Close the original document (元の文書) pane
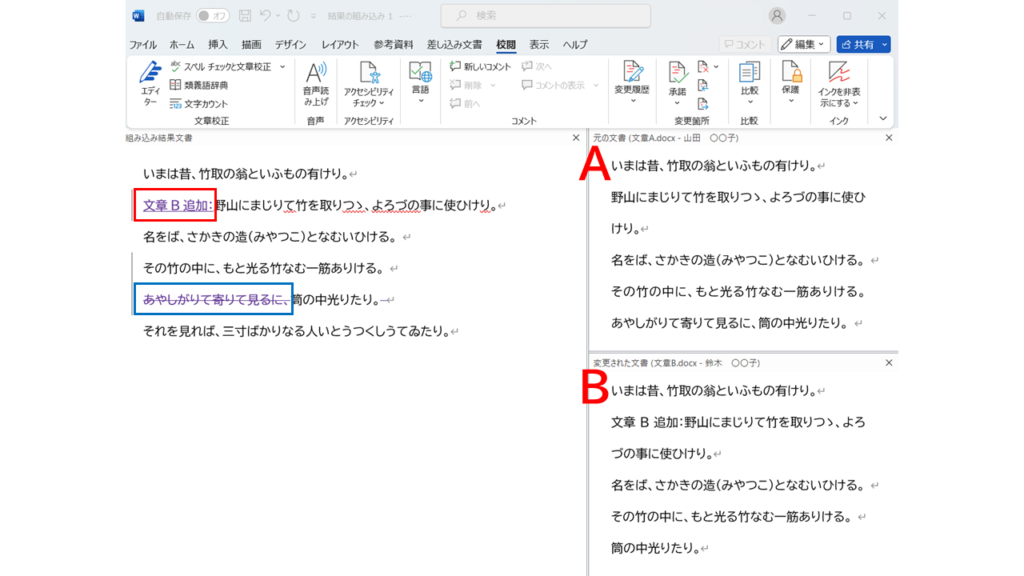The height and width of the screenshot is (576, 1024). point(889,138)
